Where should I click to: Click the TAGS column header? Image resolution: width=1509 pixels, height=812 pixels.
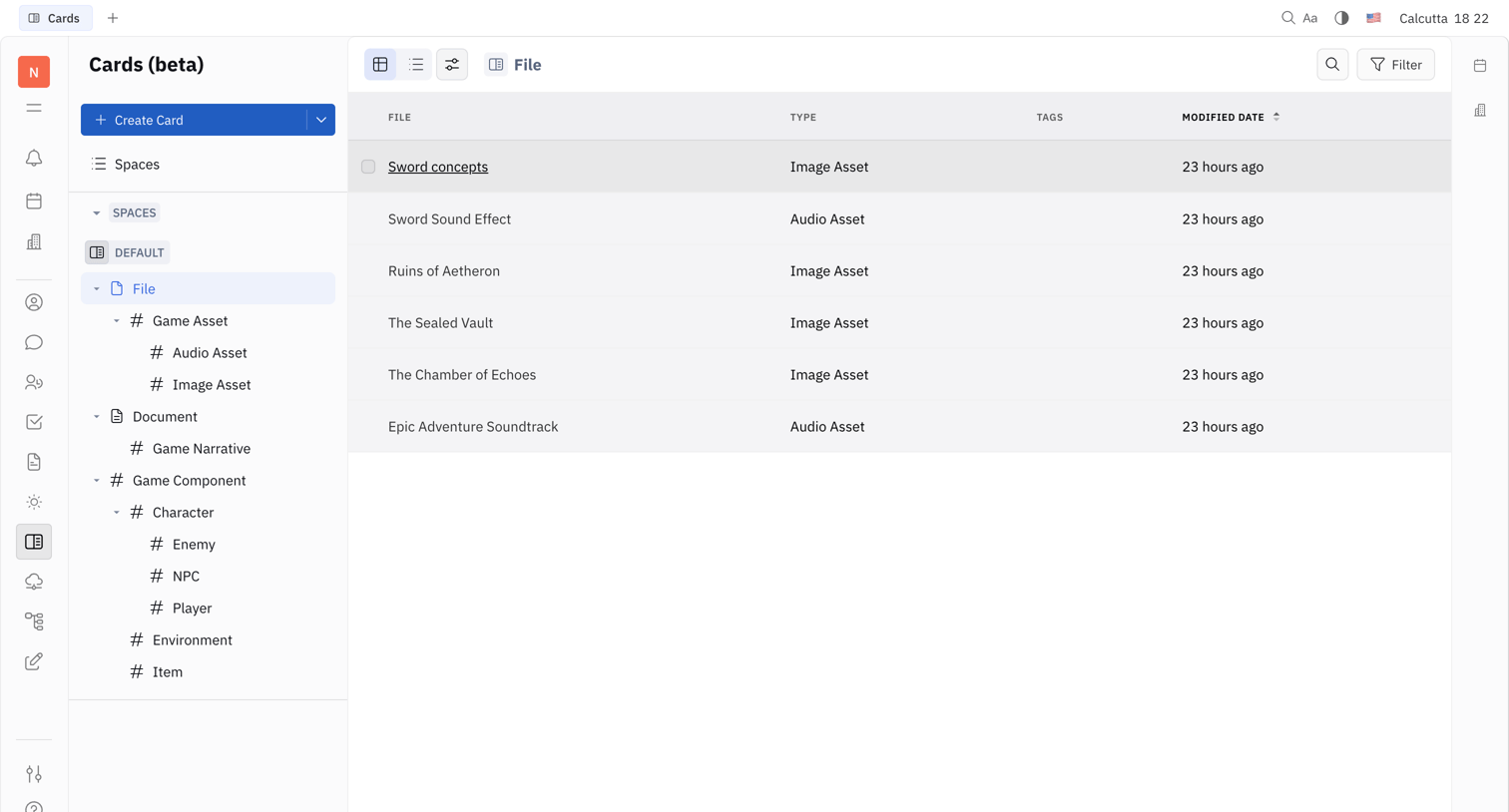(x=1049, y=117)
